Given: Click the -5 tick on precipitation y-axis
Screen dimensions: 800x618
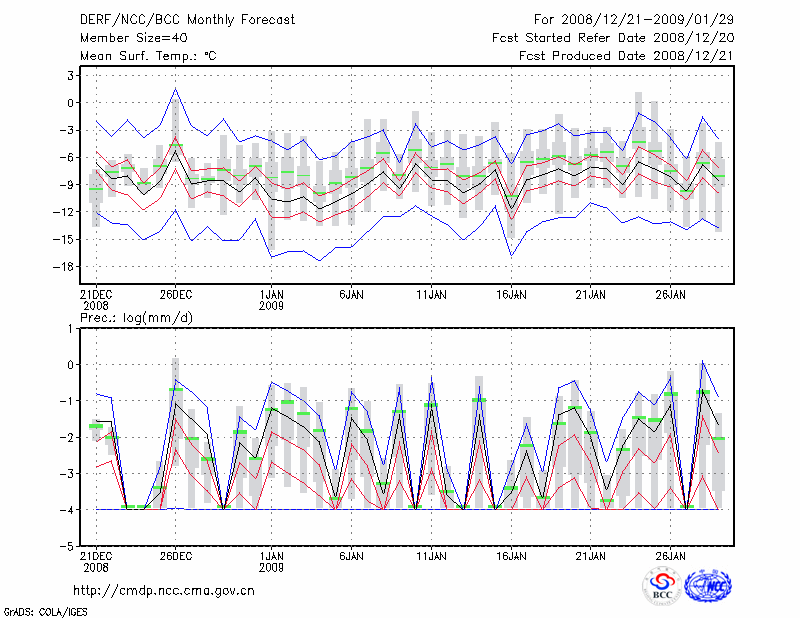Looking at the screenshot, I should tap(69, 547).
